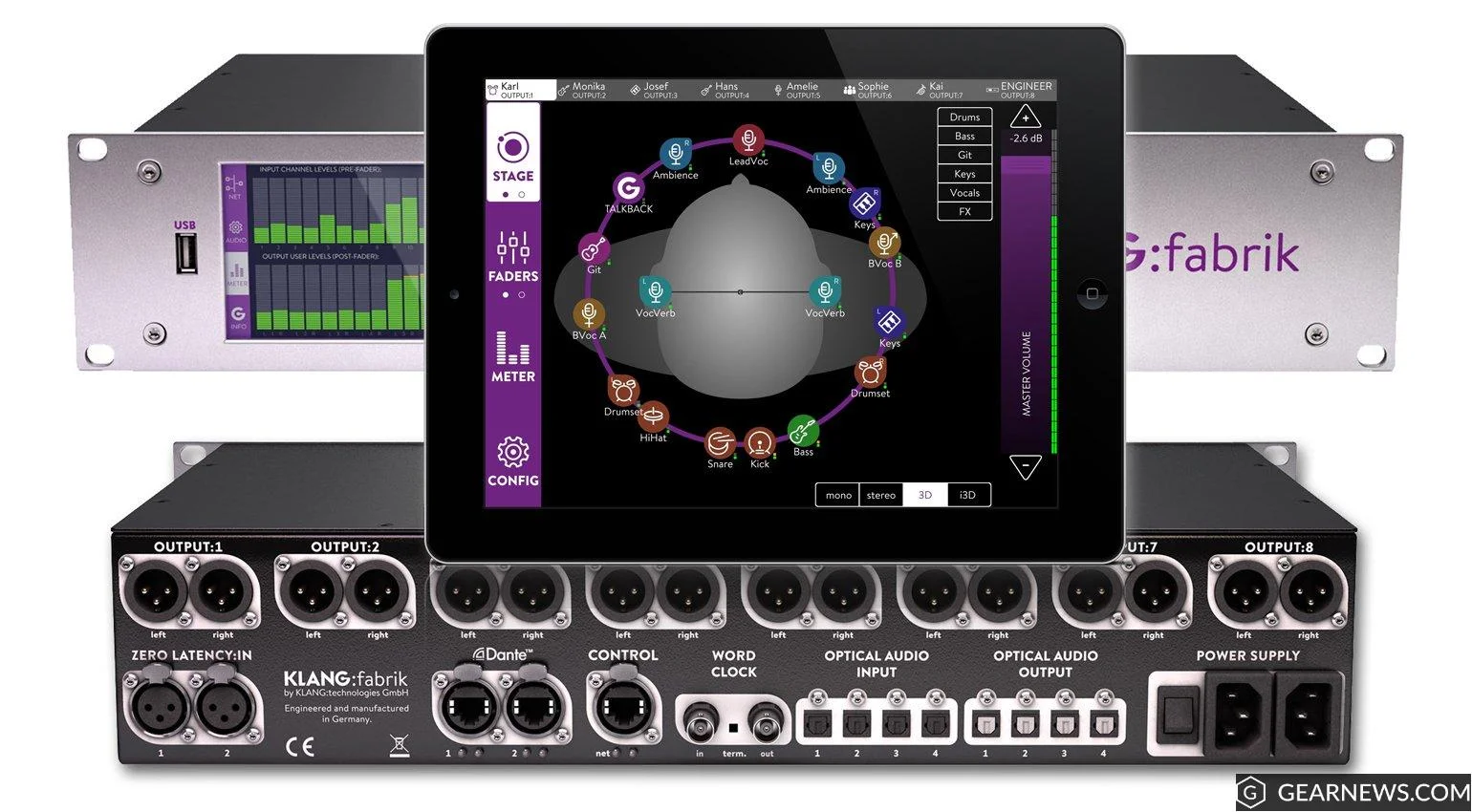Tap METER on the rack unit display
The width and height of the screenshot is (1472, 812).
pos(236,276)
